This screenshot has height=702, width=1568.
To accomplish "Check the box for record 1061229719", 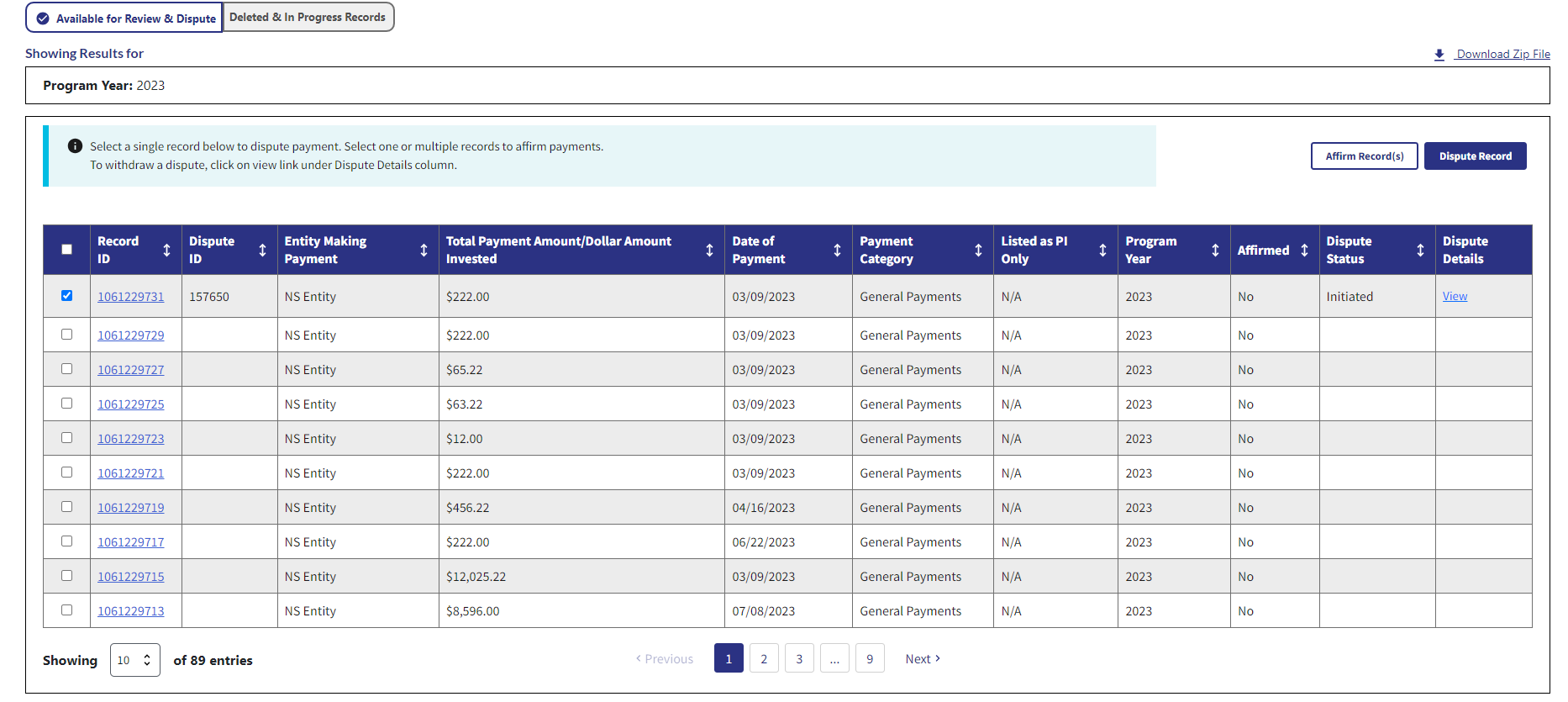I will pos(67,507).
